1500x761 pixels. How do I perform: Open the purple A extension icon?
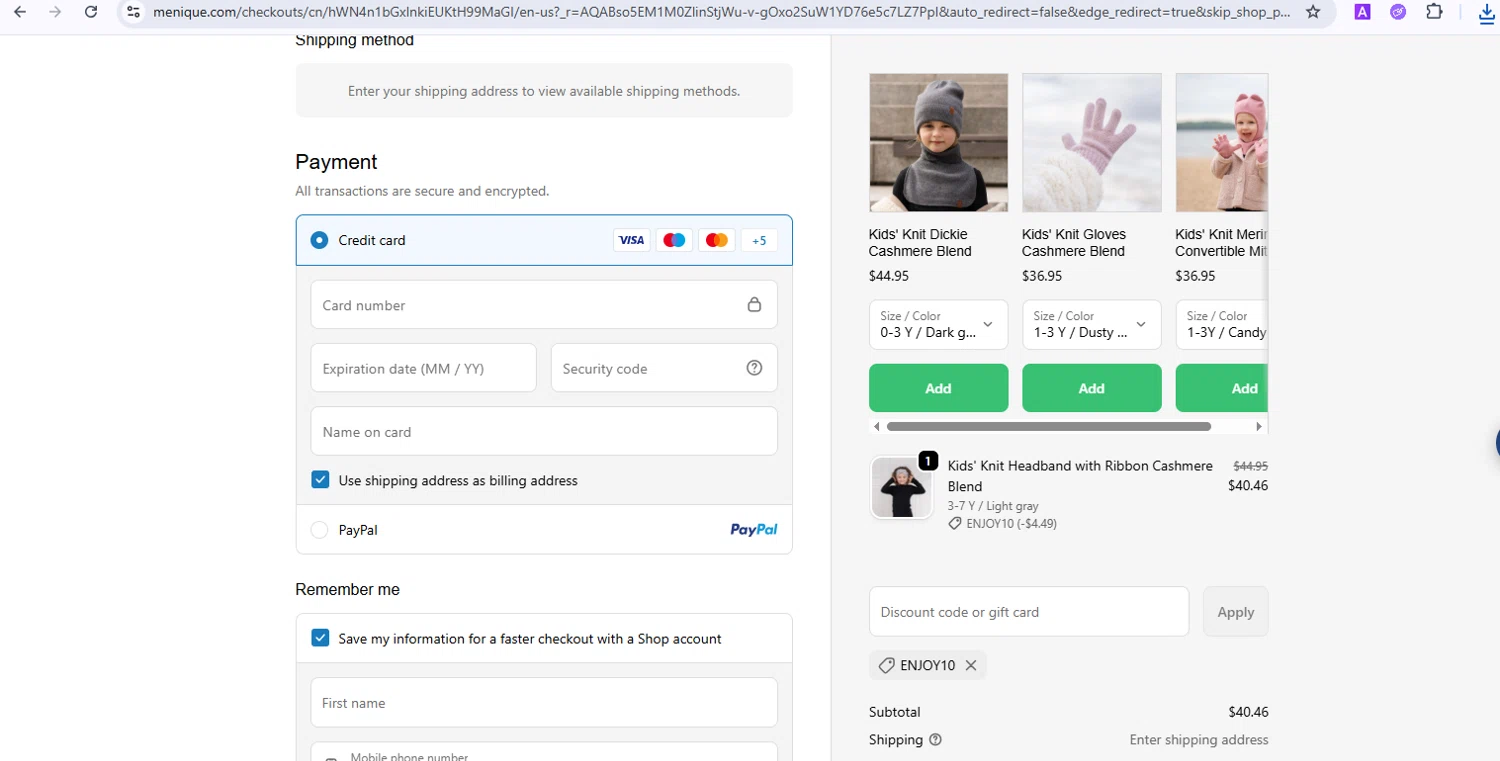coord(1362,12)
